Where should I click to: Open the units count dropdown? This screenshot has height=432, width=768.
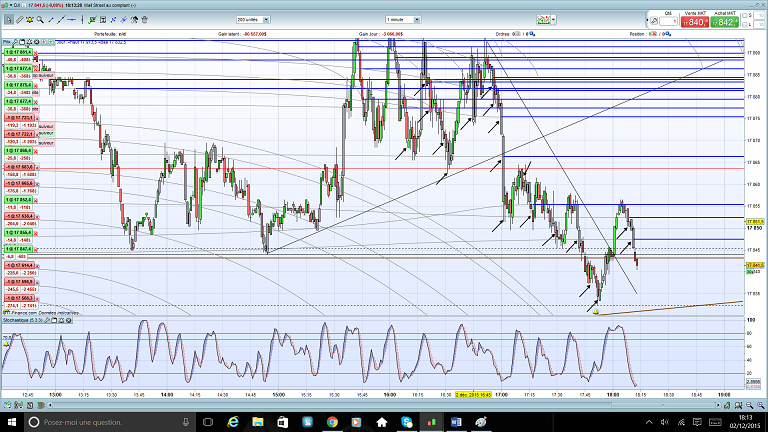253,20
